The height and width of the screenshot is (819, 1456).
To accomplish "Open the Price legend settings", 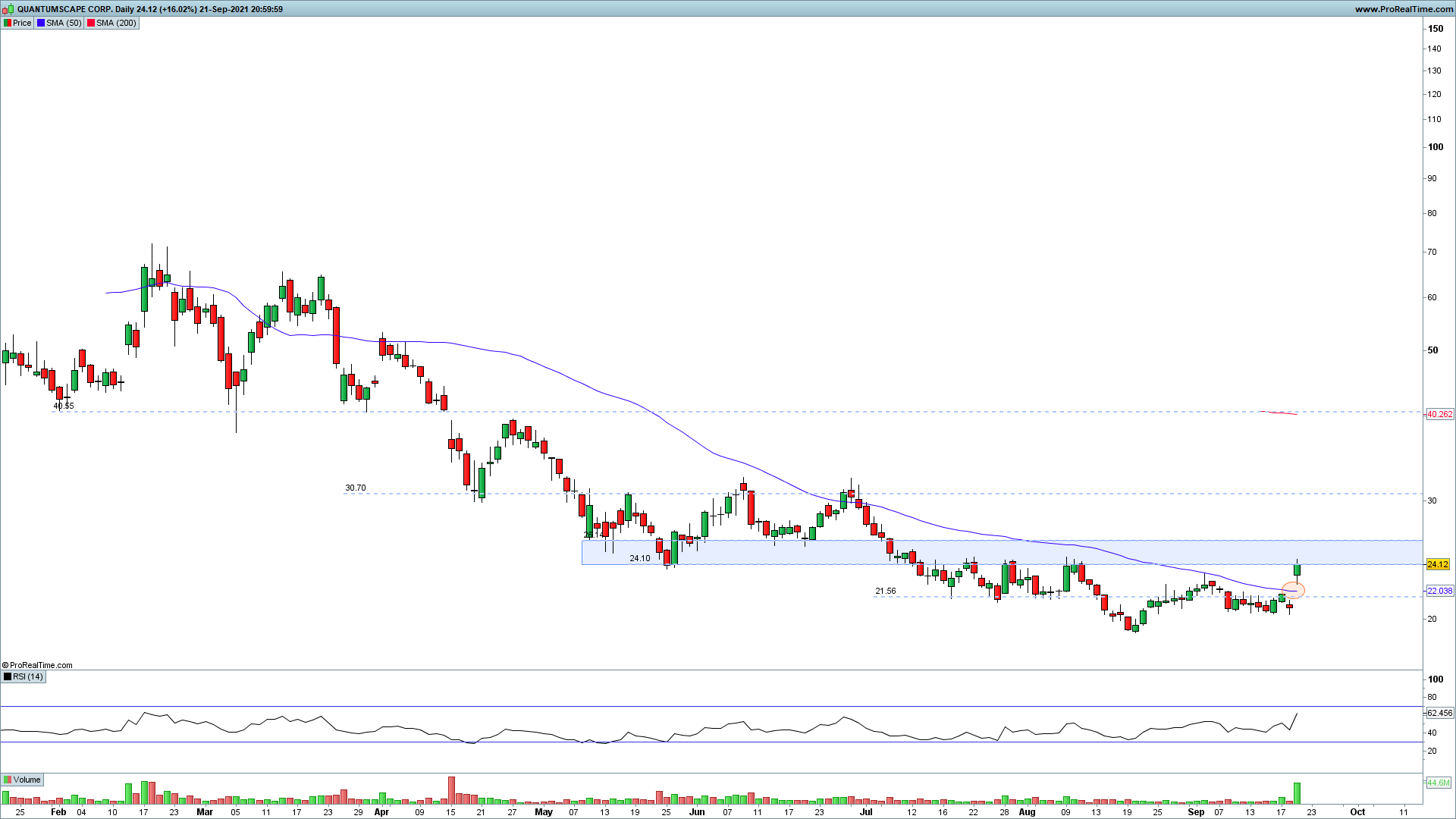I will pyautogui.click(x=17, y=23).
